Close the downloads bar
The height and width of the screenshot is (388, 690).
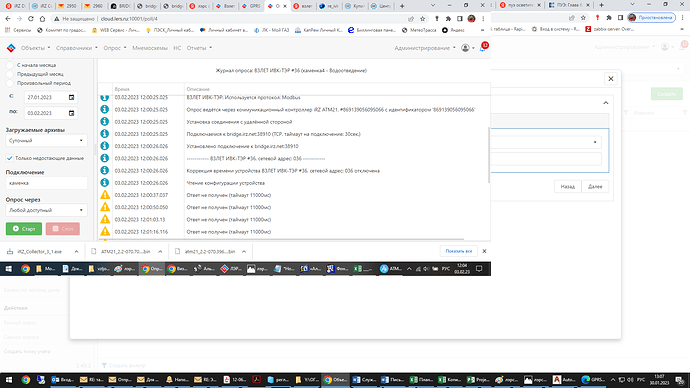pyautogui.click(x=484, y=251)
